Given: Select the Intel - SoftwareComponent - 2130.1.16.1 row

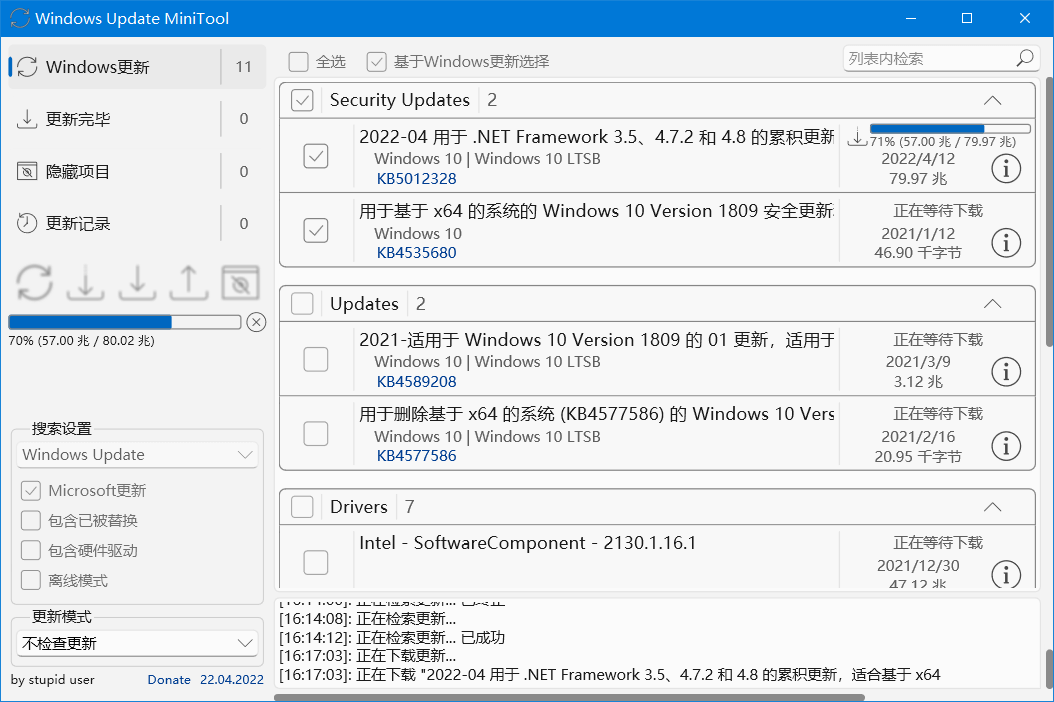Looking at the screenshot, I should (657, 557).
